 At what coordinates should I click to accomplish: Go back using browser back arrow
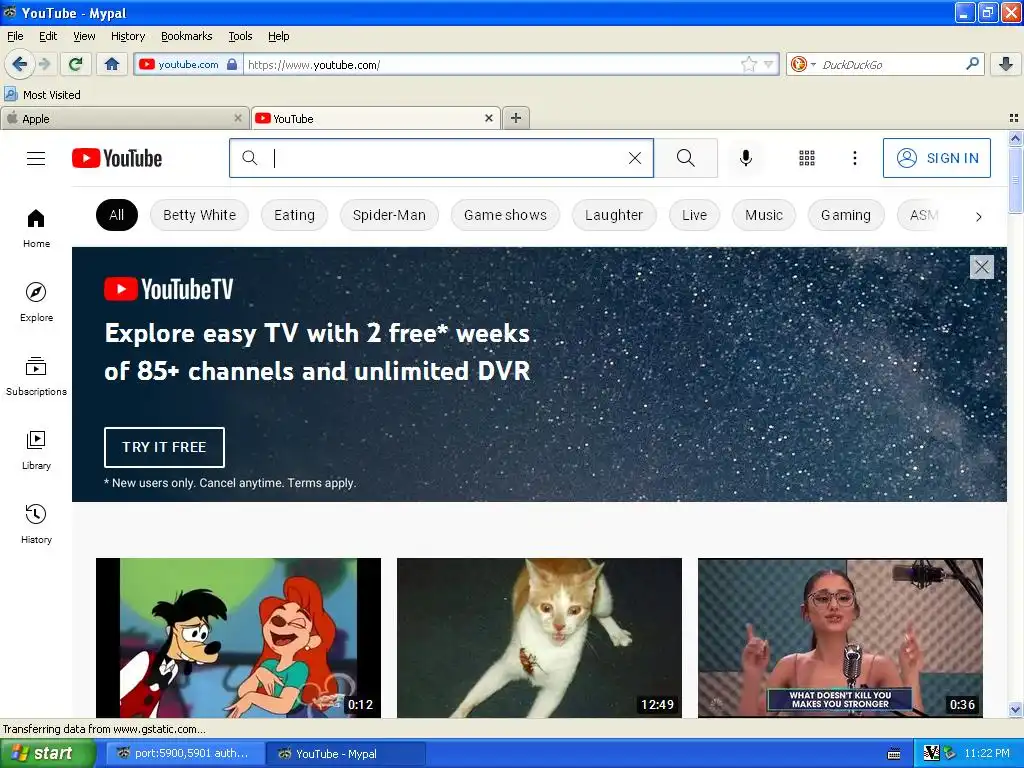click(x=19, y=64)
